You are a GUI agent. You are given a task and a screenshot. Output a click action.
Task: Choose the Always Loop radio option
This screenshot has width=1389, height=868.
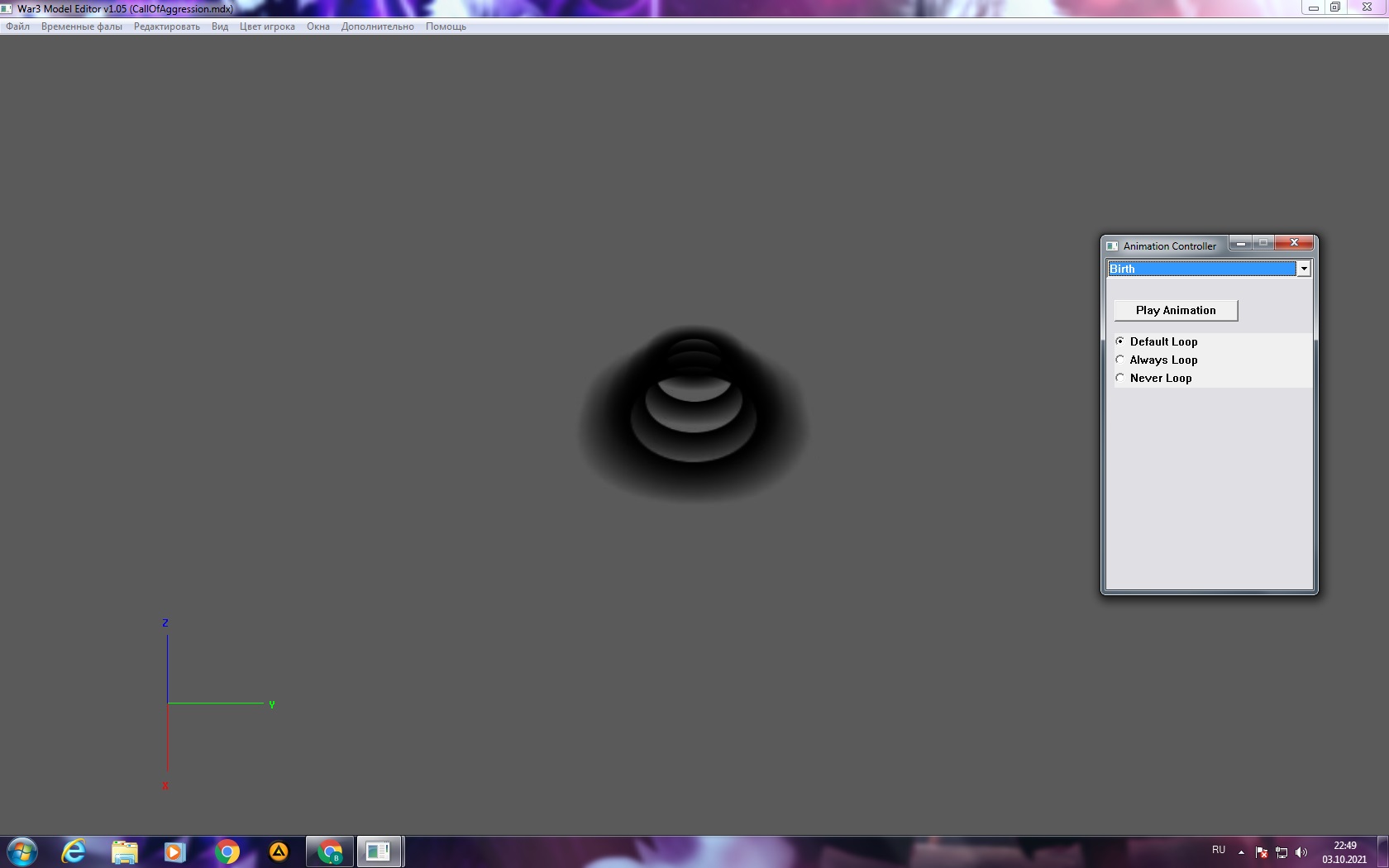[x=1120, y=360]
